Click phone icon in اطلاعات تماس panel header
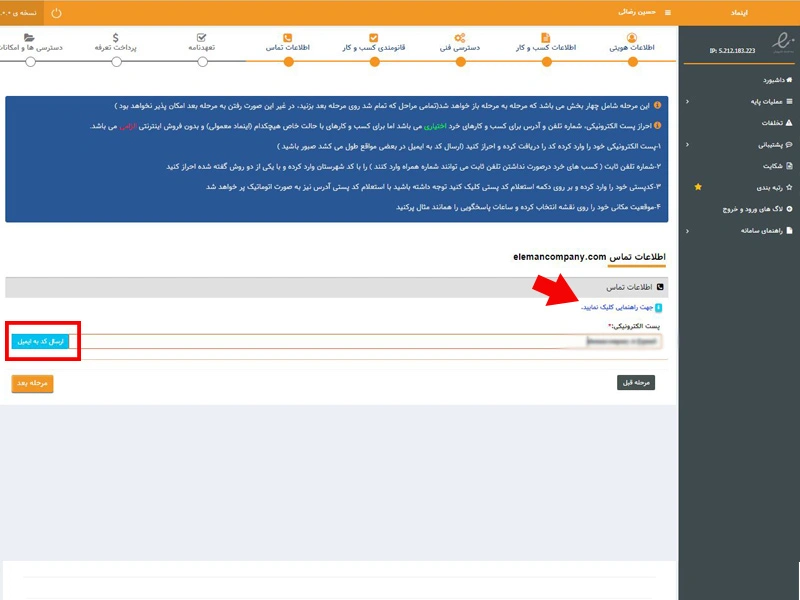 coord(660,287)
